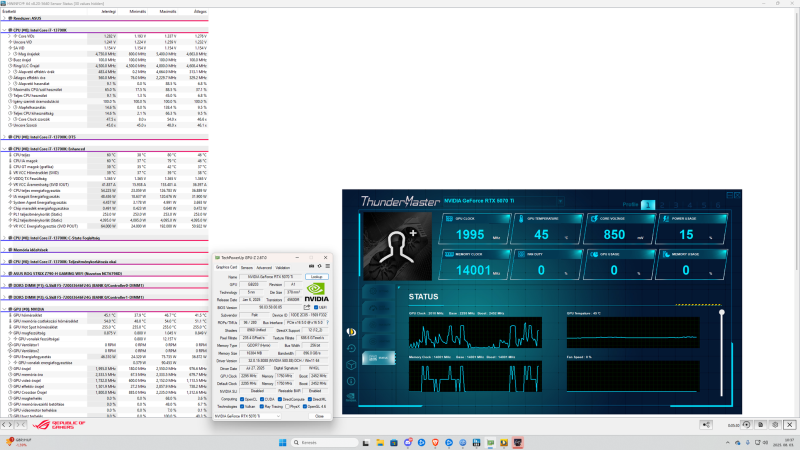This screenshot has height=450, width=800.
Task: Toggle the UEFI checkbox in GPU-Z
Action: [x=316, y=307]
